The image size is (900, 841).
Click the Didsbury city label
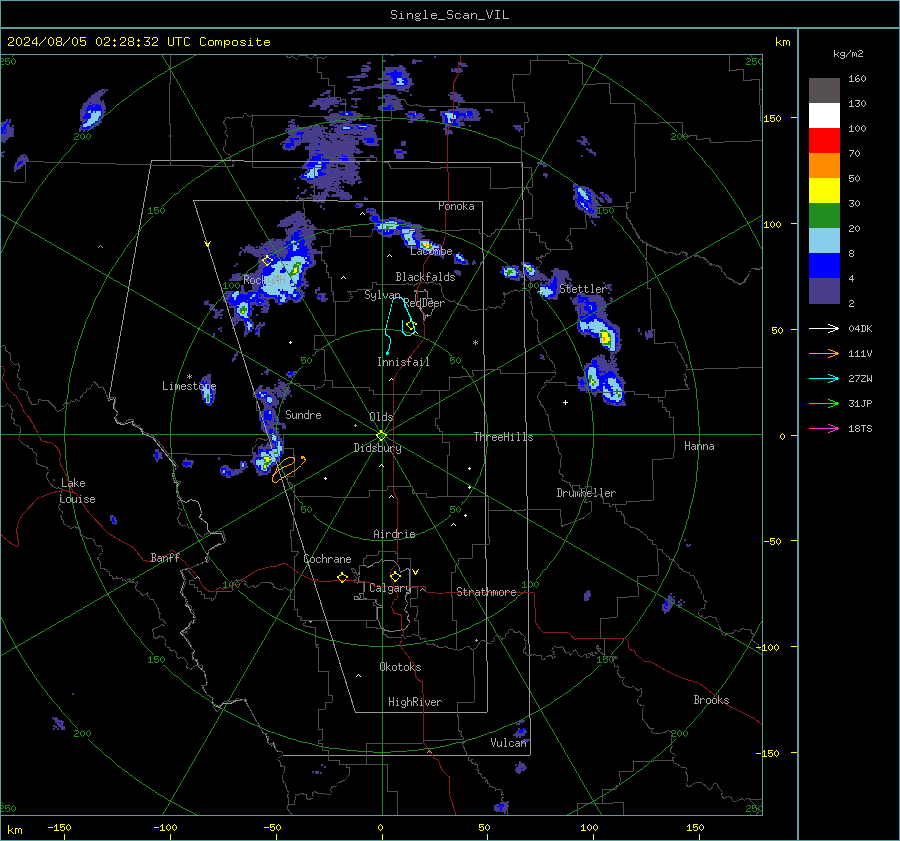377,448
